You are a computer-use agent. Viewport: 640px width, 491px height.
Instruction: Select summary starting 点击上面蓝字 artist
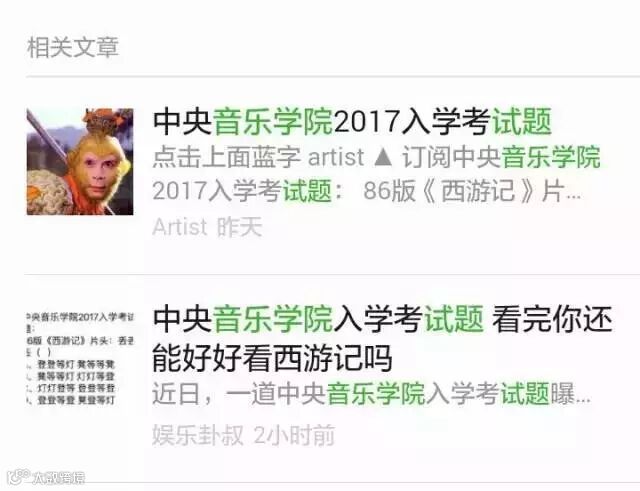tap(376, 157)
